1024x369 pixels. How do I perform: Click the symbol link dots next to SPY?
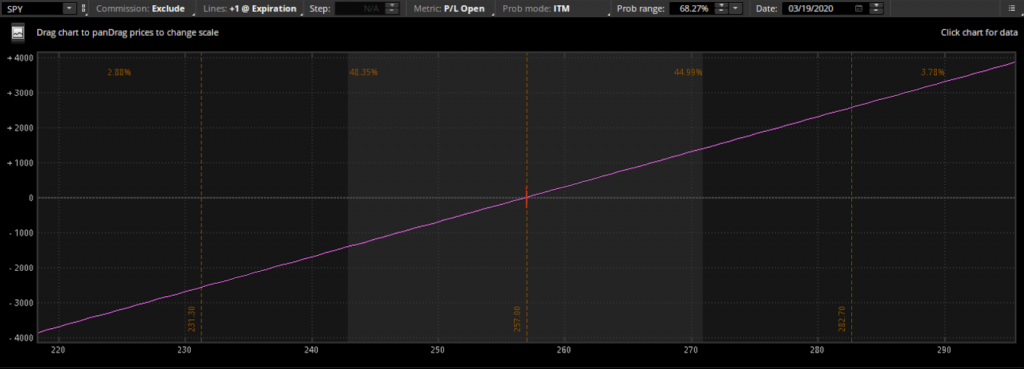pos(84,8)
